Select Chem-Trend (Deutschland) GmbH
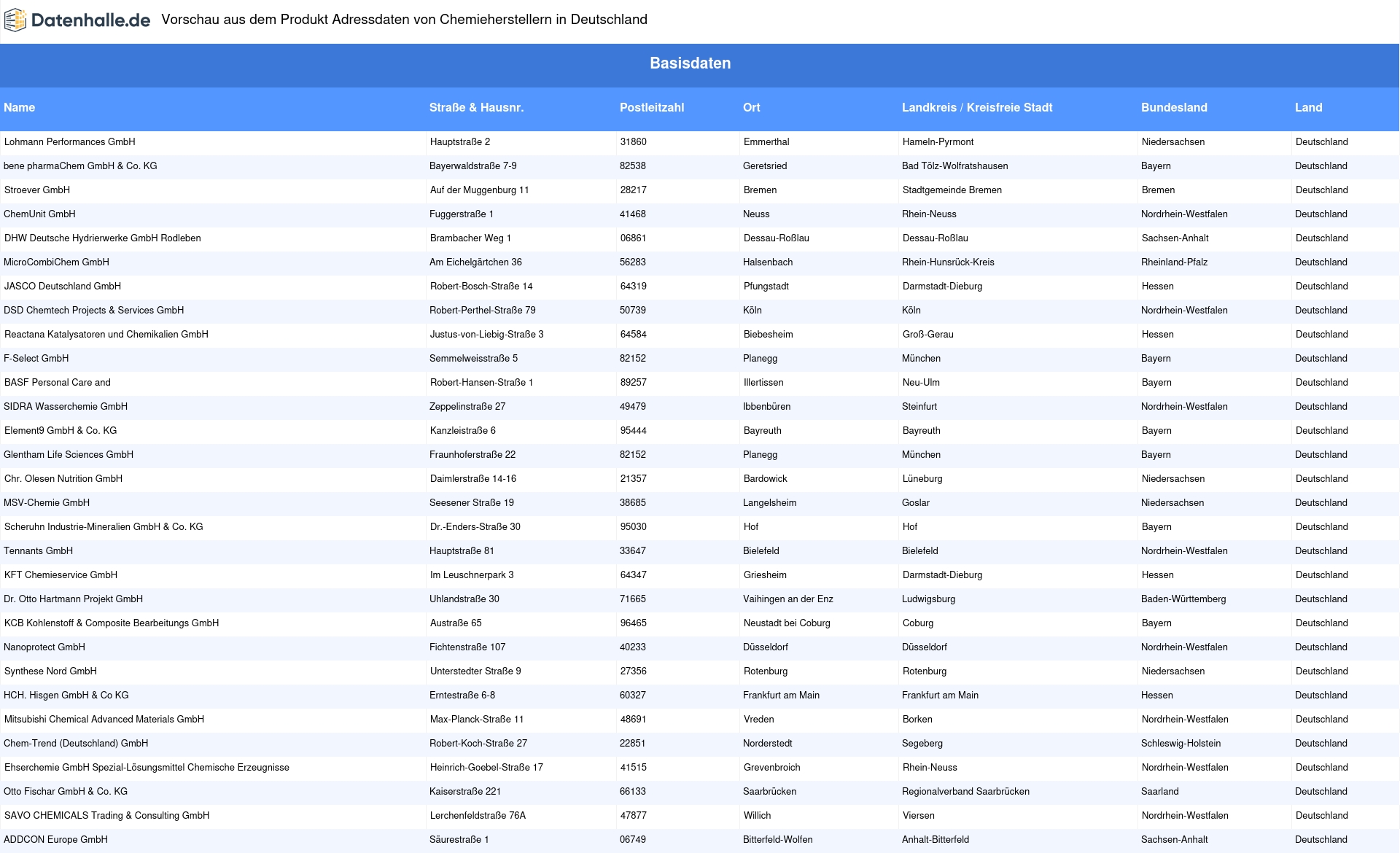The height and width of the screenshot is (853, 1400). (76, 744)
